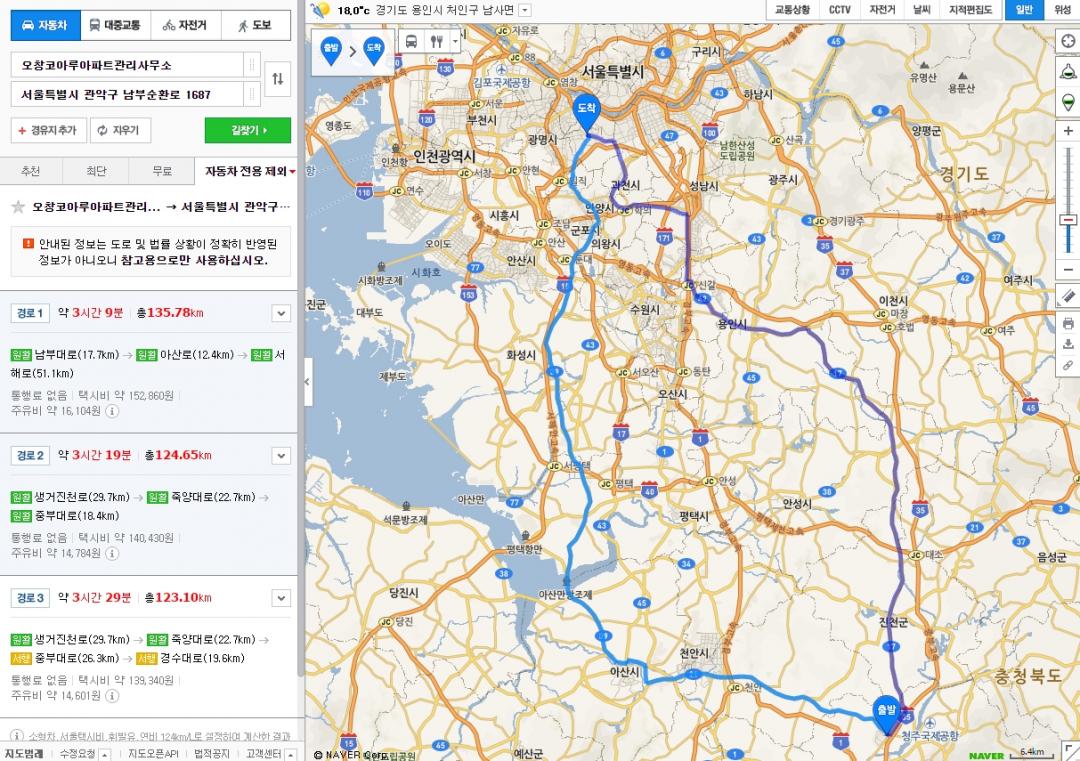Image resolution: width=1080 pixels, height=761 pixels.
Task: Click the copy map link icon
Action: coord(1067,366)
